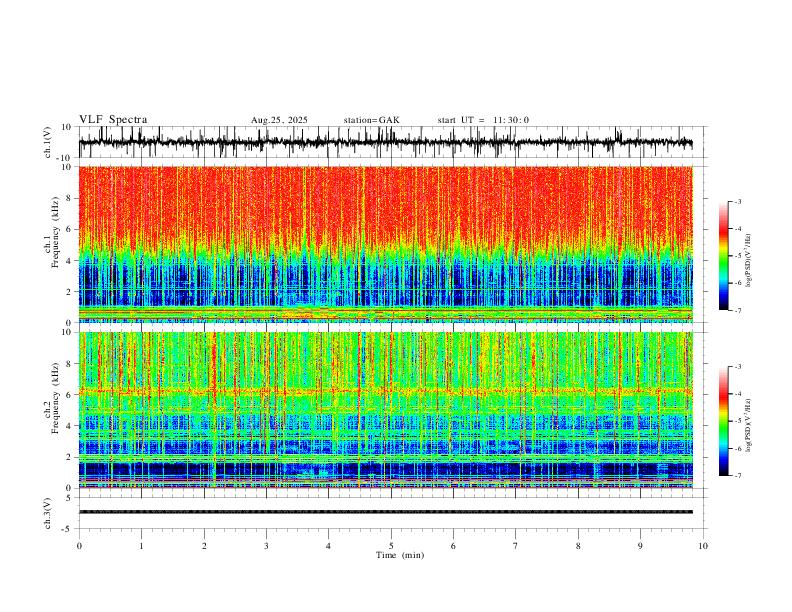Click the 'VLF Spectra' title text
Screen dimensions: 792x612
(x=113, y=120)
